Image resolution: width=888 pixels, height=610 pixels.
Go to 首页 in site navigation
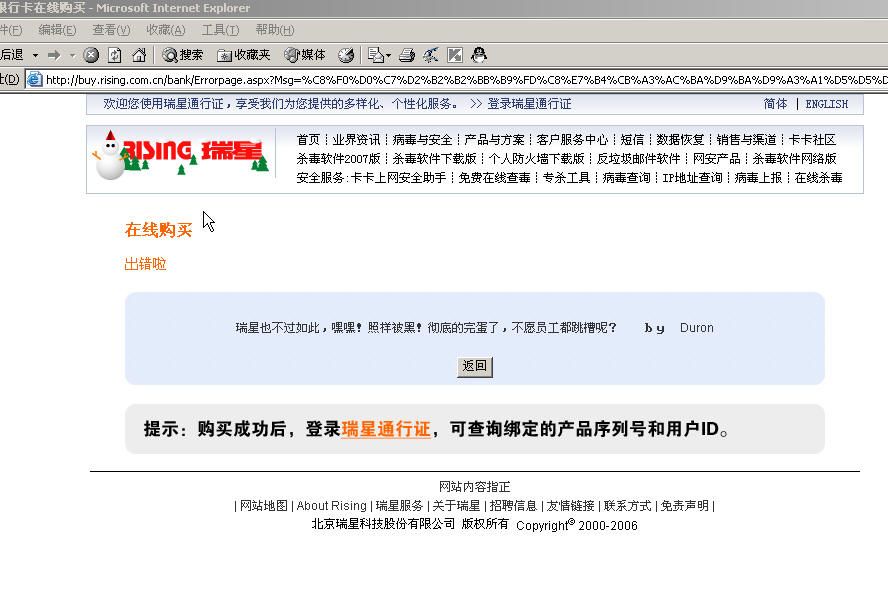coord(309,140)
